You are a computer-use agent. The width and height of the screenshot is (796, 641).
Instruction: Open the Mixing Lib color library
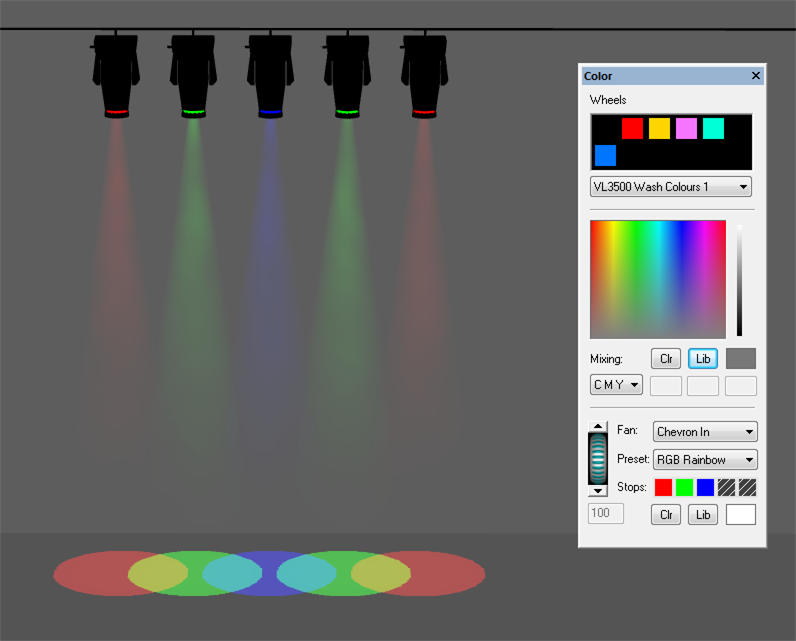point(703,359)
